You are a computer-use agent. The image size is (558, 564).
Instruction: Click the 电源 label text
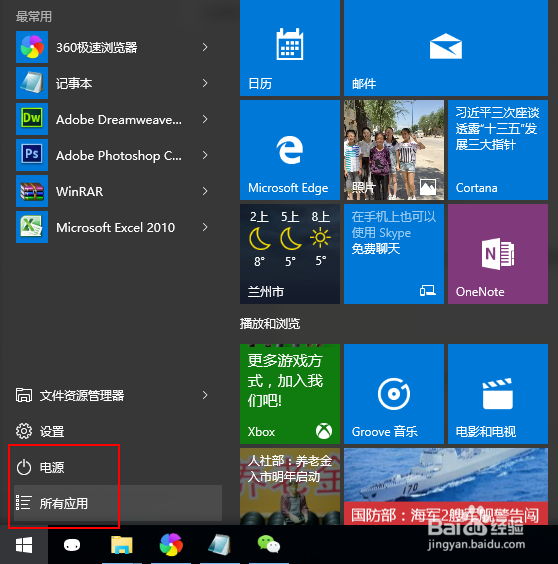coord(52,467)
